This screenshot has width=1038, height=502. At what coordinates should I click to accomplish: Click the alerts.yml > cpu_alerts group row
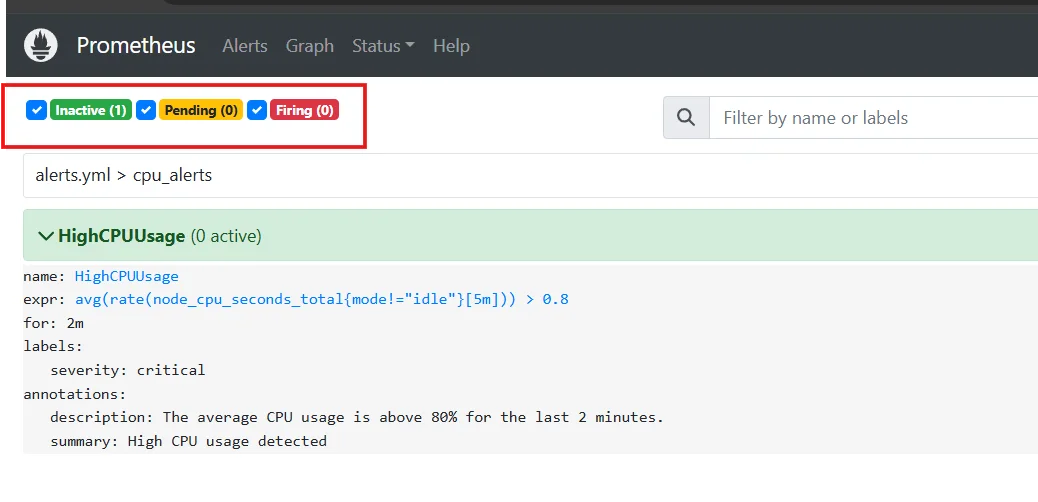pyautogui.click(x=530, y=176)
